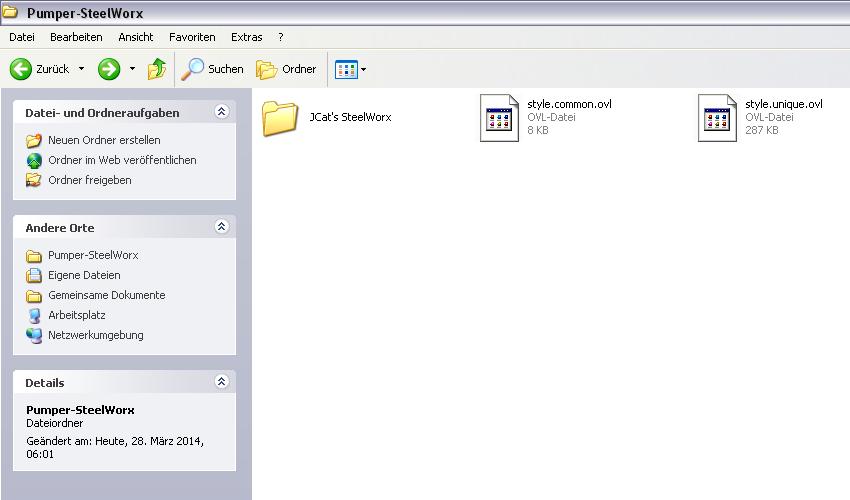This screenshot has width=850, height=500.
Task: Go up one folder level icon
Action: coord(157,69)
